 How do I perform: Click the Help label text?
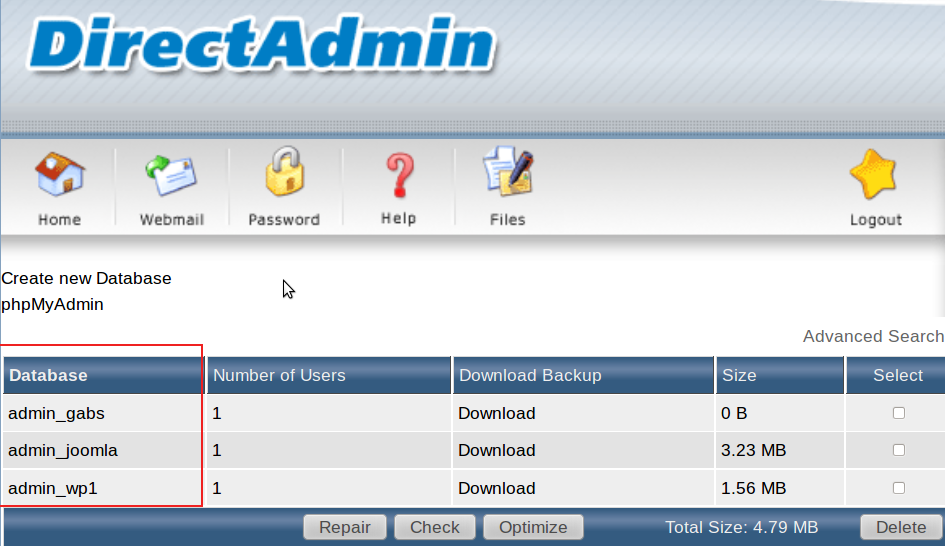[398, 219]
